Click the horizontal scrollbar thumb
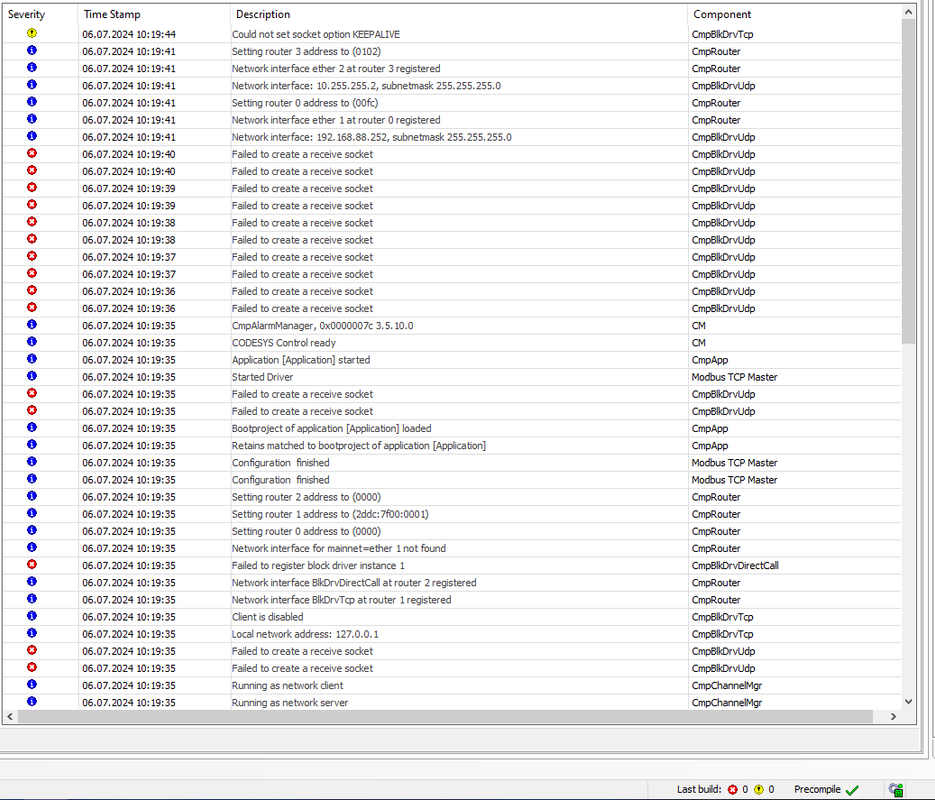This screenshot has width=935, height=800. [x=445, y=717]
